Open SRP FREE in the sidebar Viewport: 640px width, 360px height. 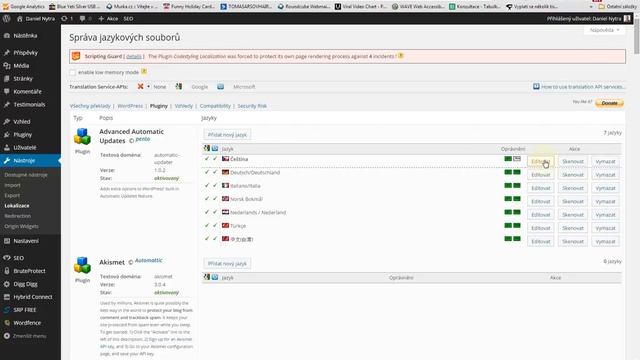coord(24,310)
